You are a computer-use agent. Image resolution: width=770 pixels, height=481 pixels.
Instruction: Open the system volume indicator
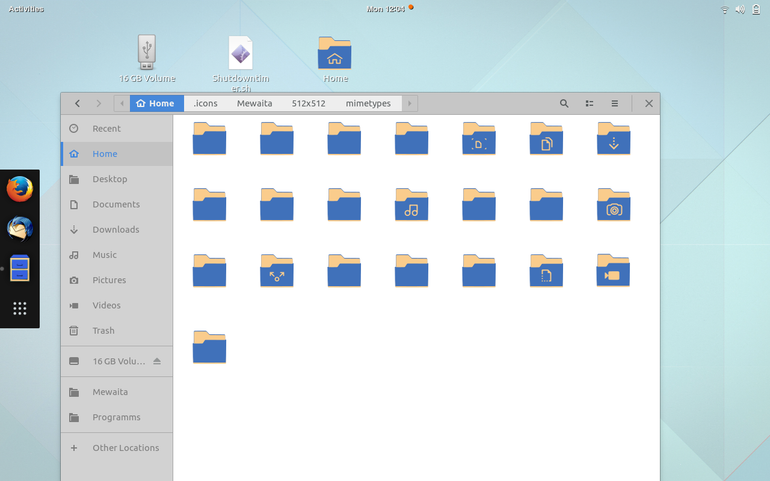[740, 9]
